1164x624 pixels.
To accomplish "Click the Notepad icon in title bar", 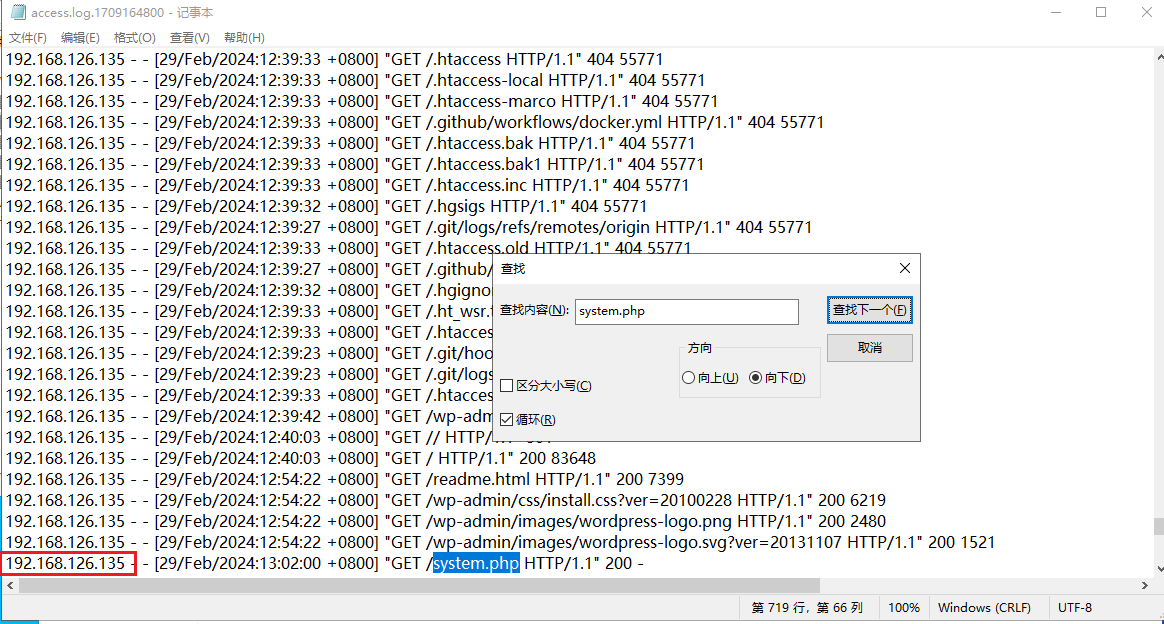I will [17, 12].
